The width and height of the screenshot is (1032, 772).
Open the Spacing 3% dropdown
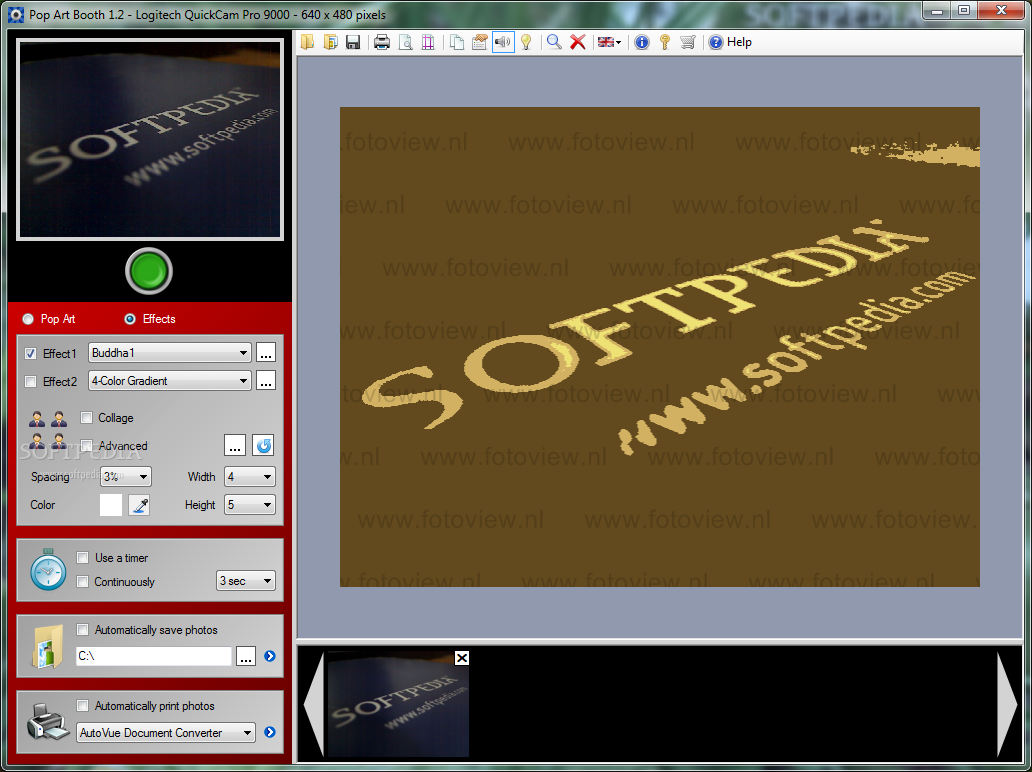pos(126,476)
